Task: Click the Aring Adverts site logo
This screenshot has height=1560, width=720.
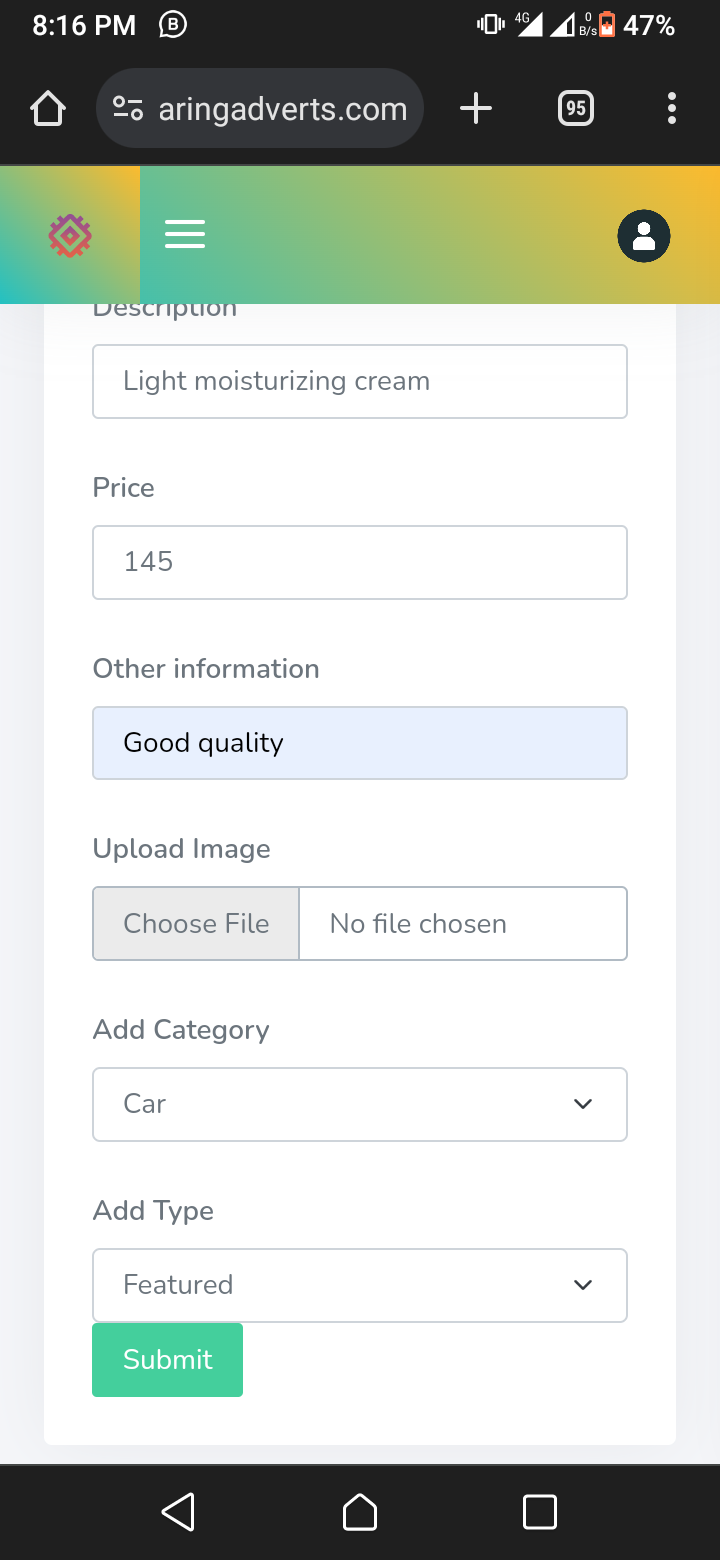Action: point(70,236)
